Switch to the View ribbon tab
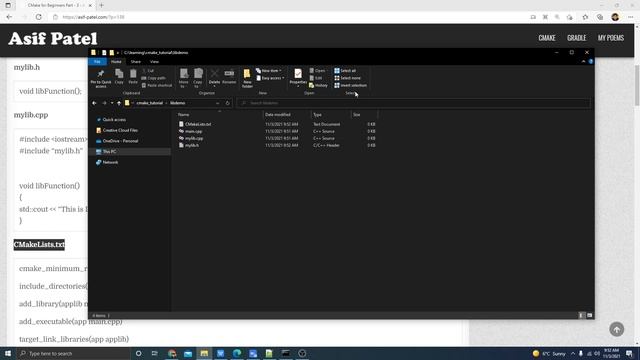 pyautogui.click(x=154, y=62)
